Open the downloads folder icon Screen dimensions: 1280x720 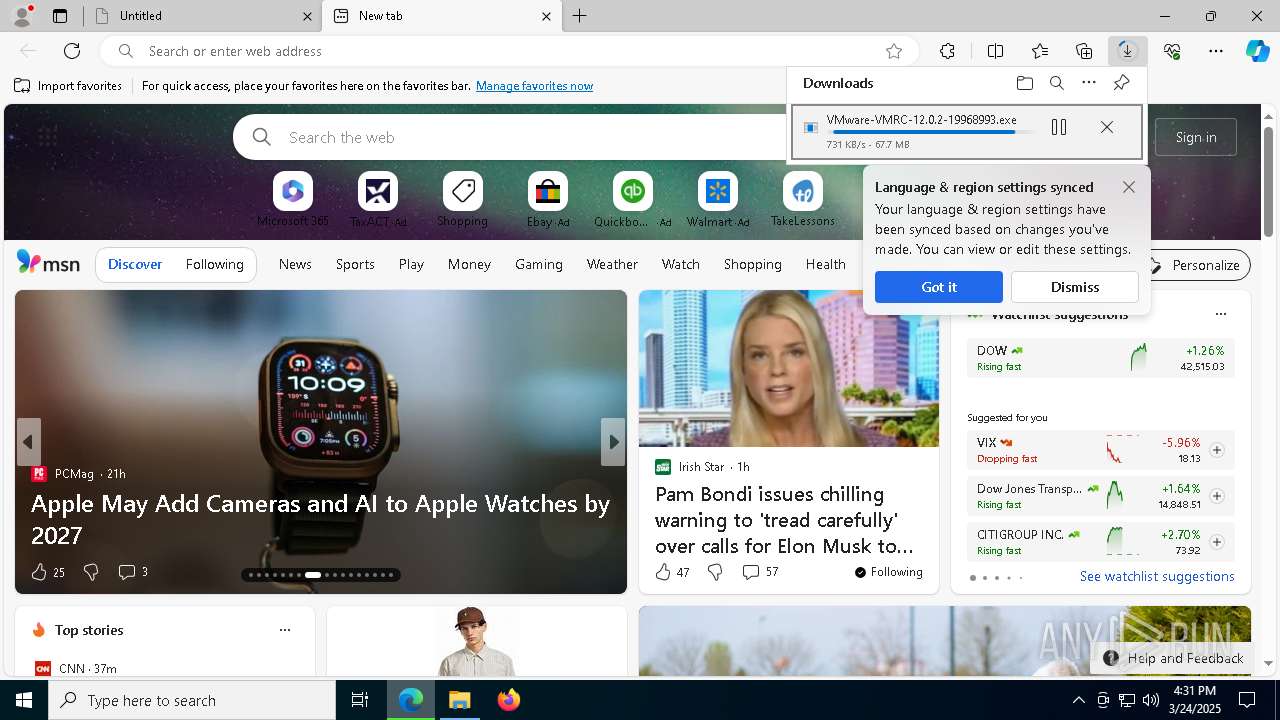(1024, 83)
